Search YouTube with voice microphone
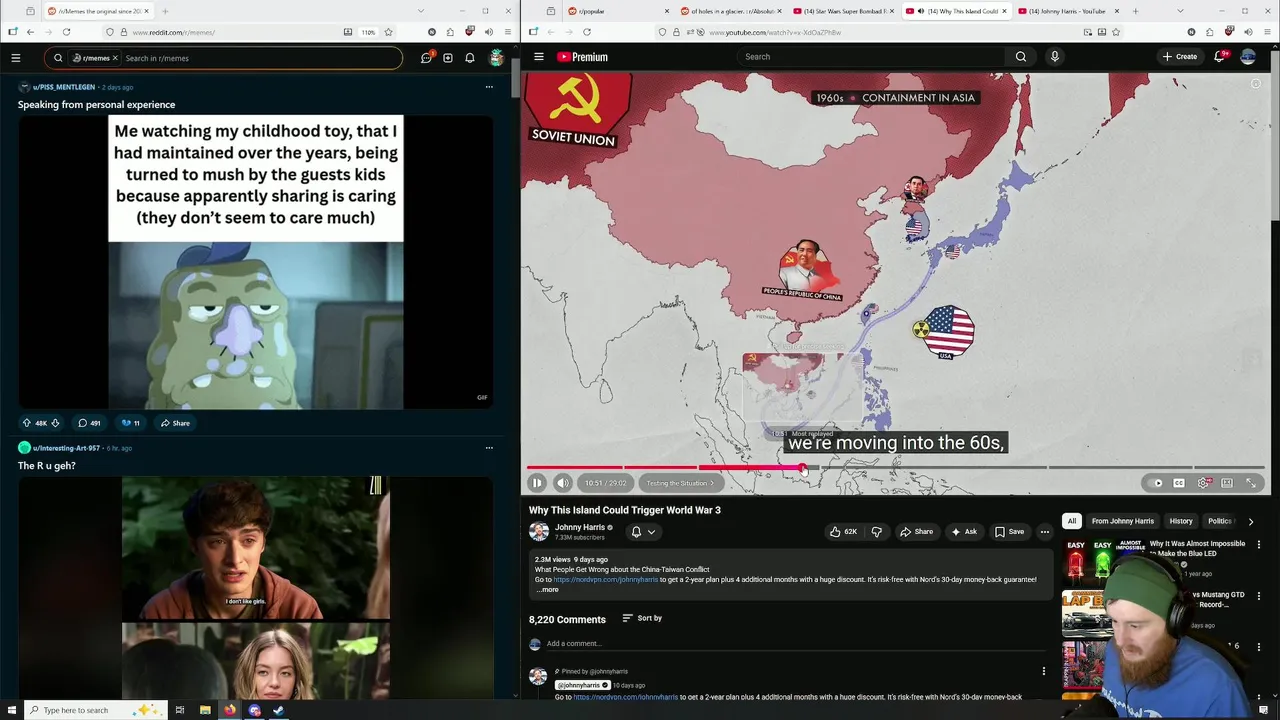Screen dimensions: 1280x720 click(x=1054, y=57)
